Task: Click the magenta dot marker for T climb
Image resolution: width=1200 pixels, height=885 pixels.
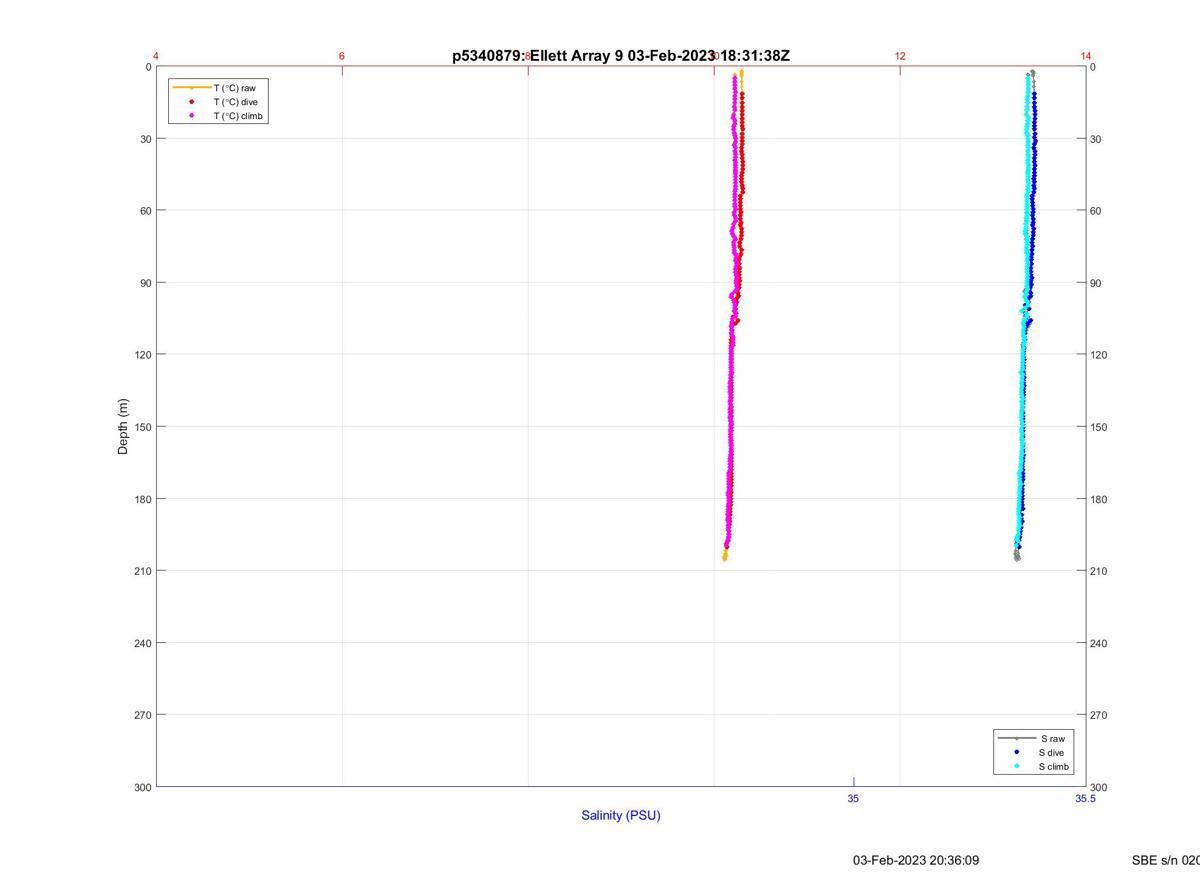Action: pyautogui.click(x=191, y=116)
